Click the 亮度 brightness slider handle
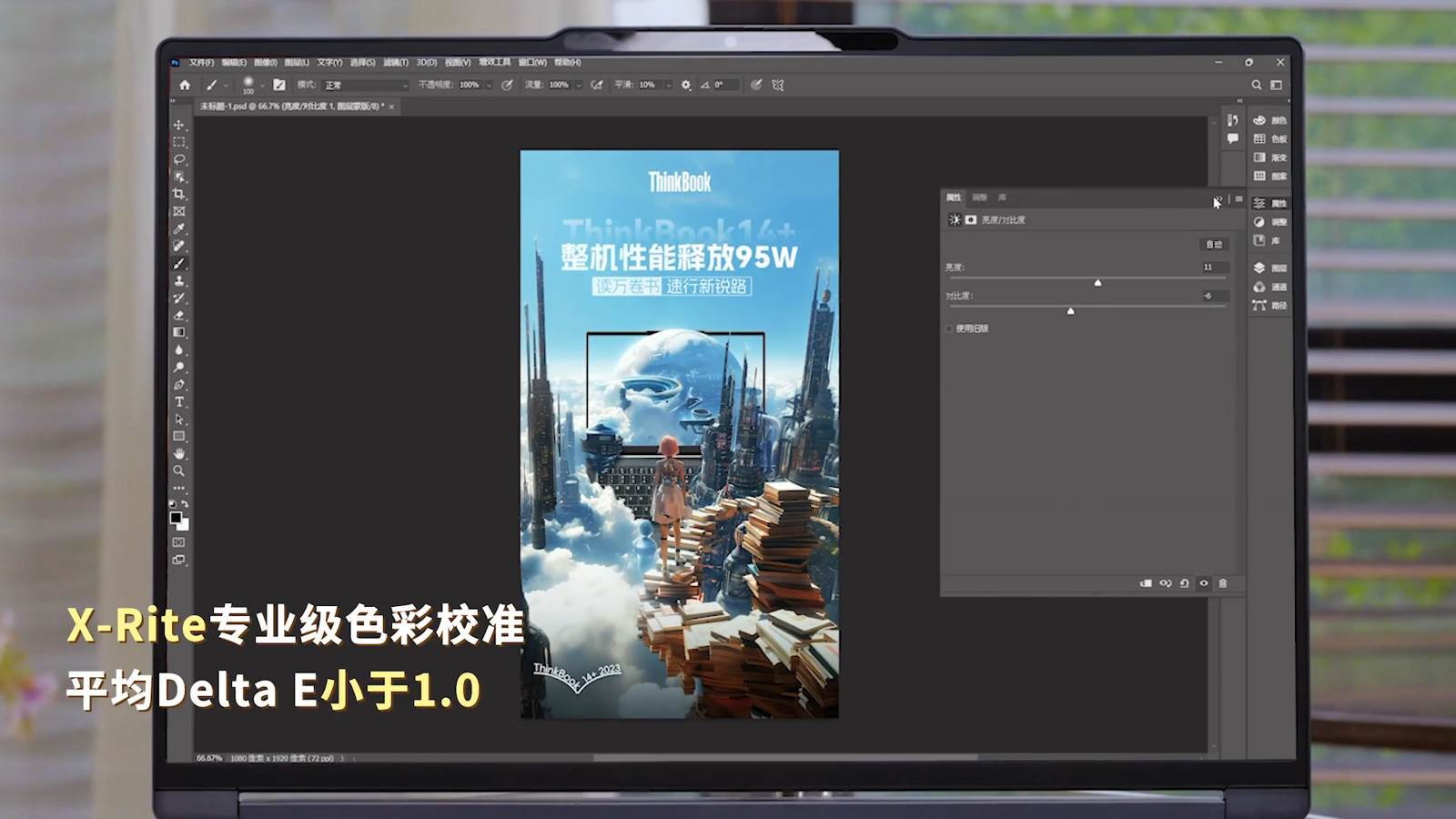1456x819 pixels. (1097, 283)
